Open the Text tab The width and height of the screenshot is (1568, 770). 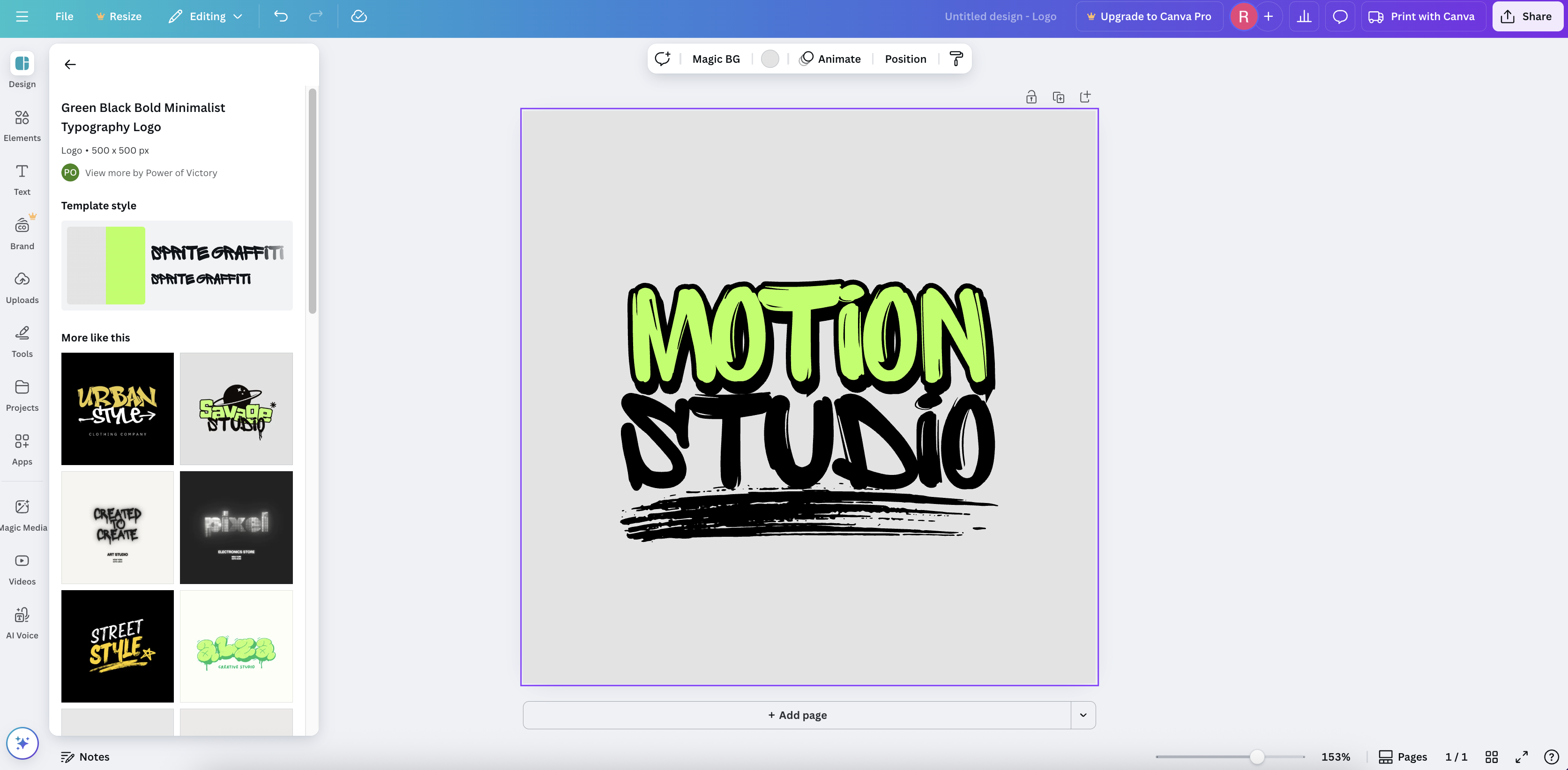pos(22,179)
